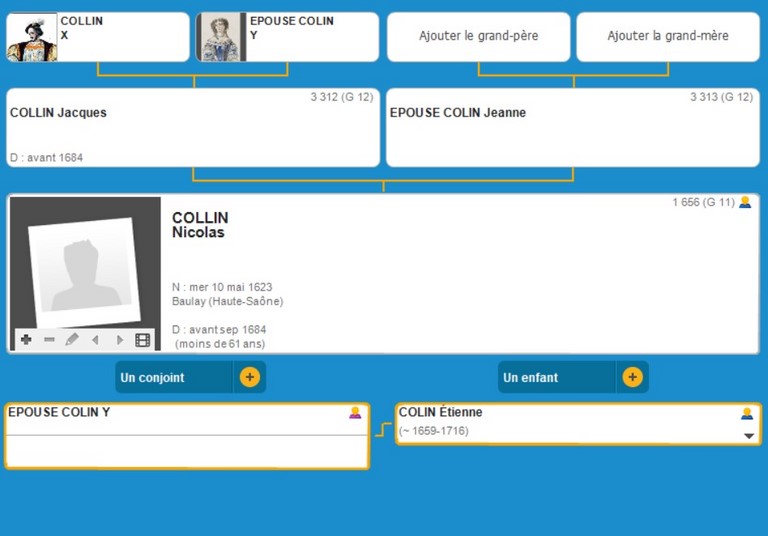Open EPOUSE COLIN Y grandmother portrait thumbnail

click(x=221, y=37)
